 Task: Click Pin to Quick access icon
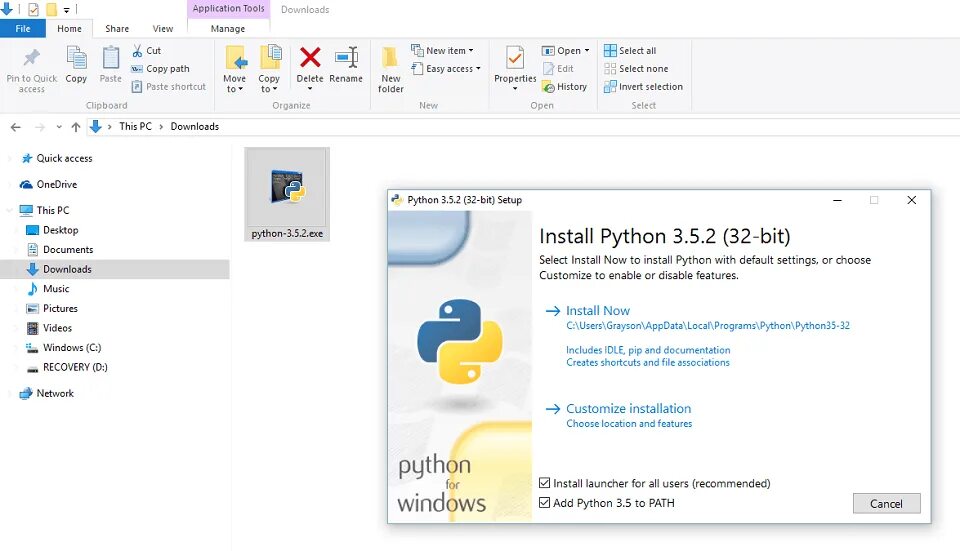(31, 58)
